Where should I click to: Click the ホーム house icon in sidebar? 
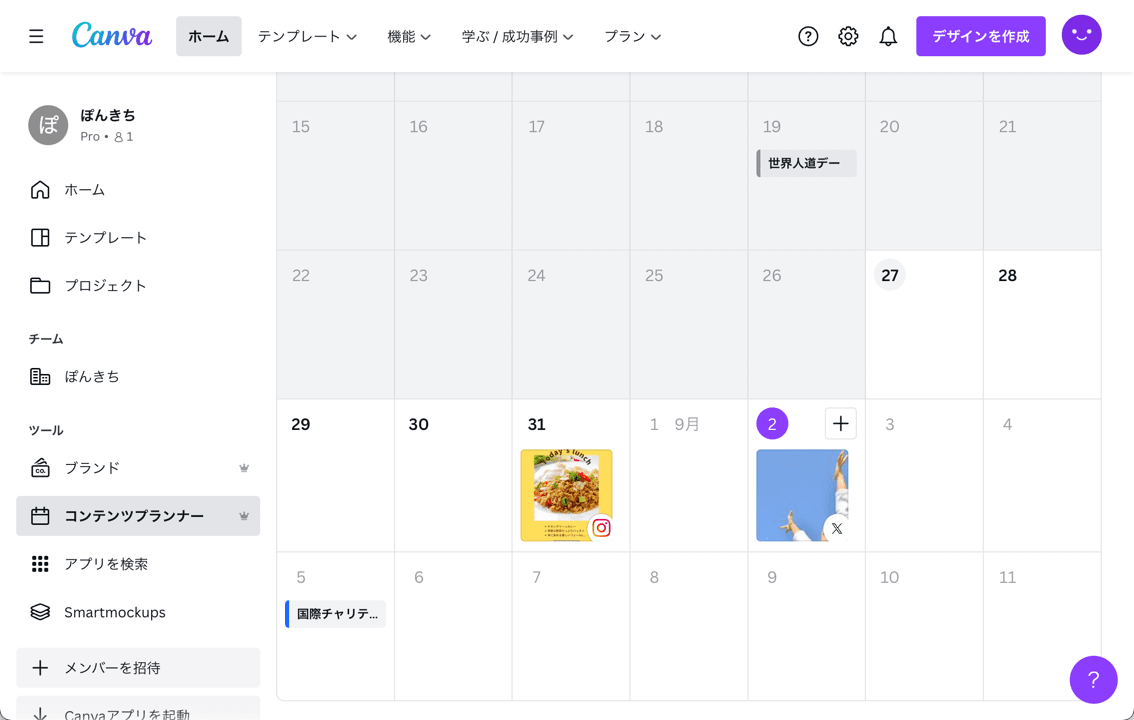(x=40, y=189)
